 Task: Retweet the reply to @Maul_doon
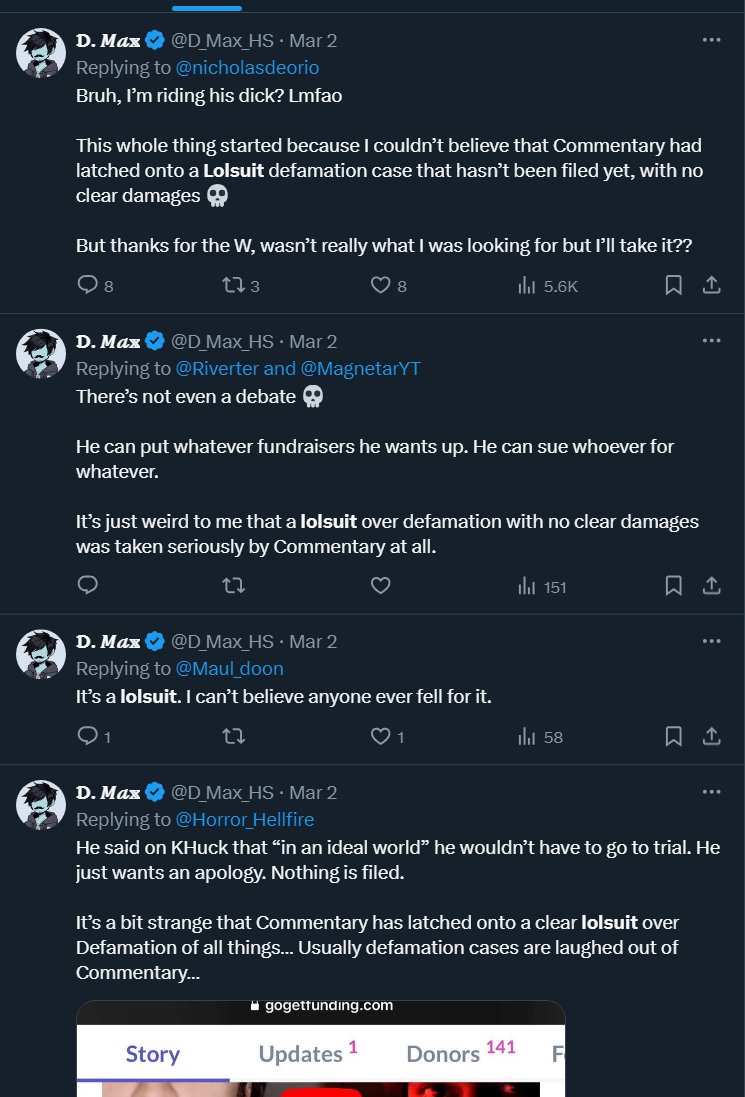pos(234,736)
